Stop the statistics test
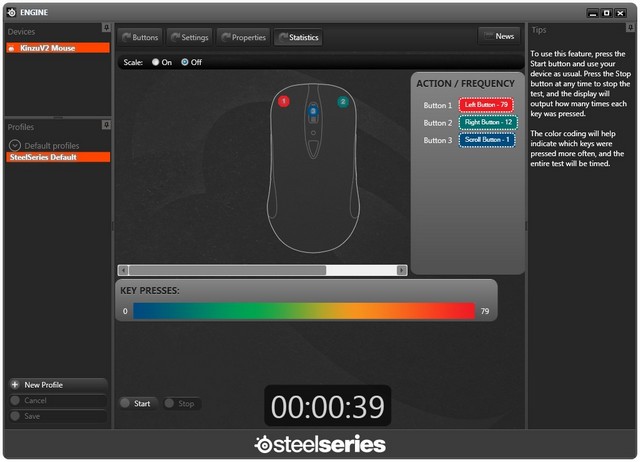The image size is (640, 462). pyautogui.click(x=182, y=403)
